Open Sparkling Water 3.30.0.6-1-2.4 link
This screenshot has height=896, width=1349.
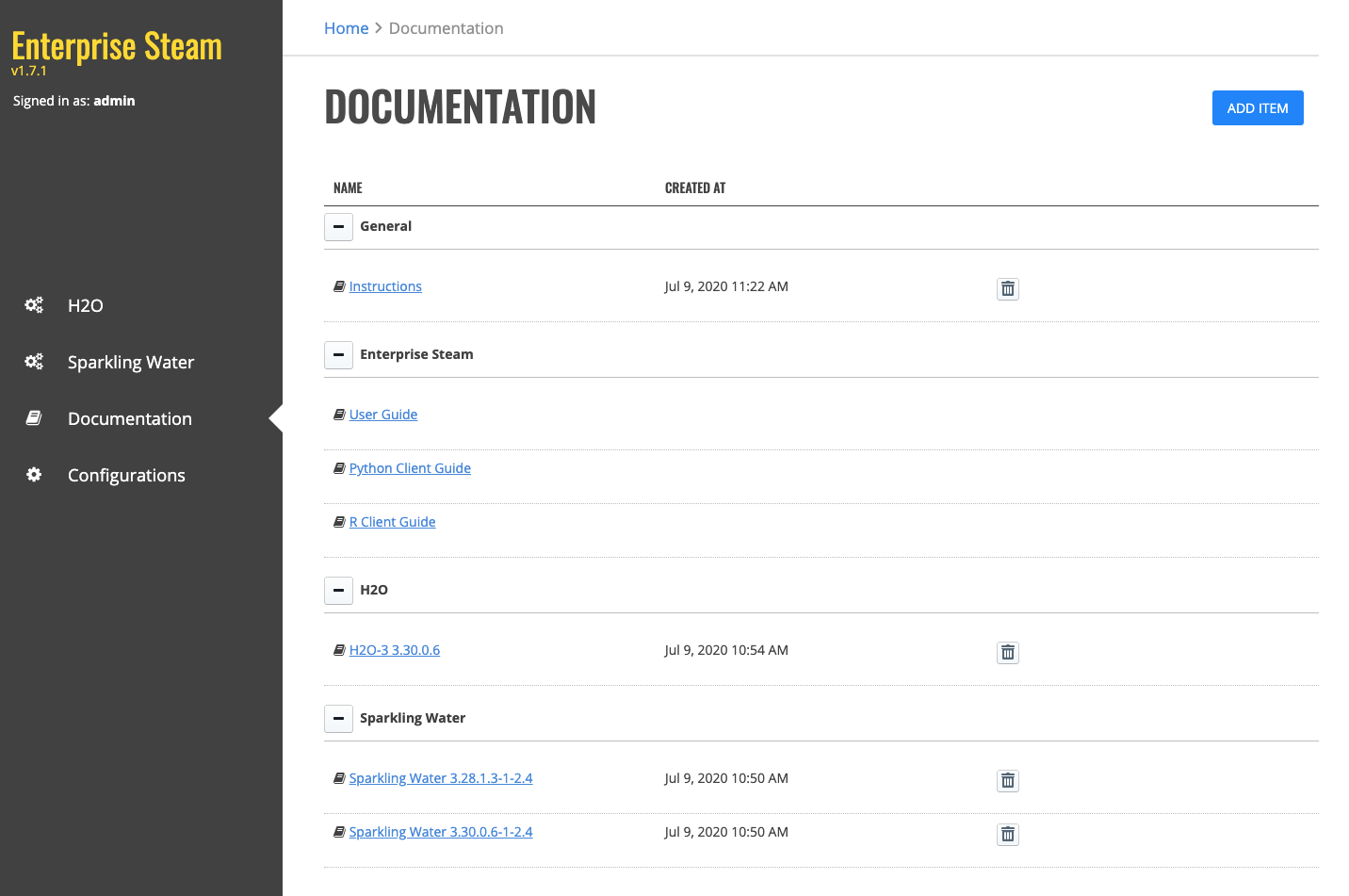(x=441, y=832)
